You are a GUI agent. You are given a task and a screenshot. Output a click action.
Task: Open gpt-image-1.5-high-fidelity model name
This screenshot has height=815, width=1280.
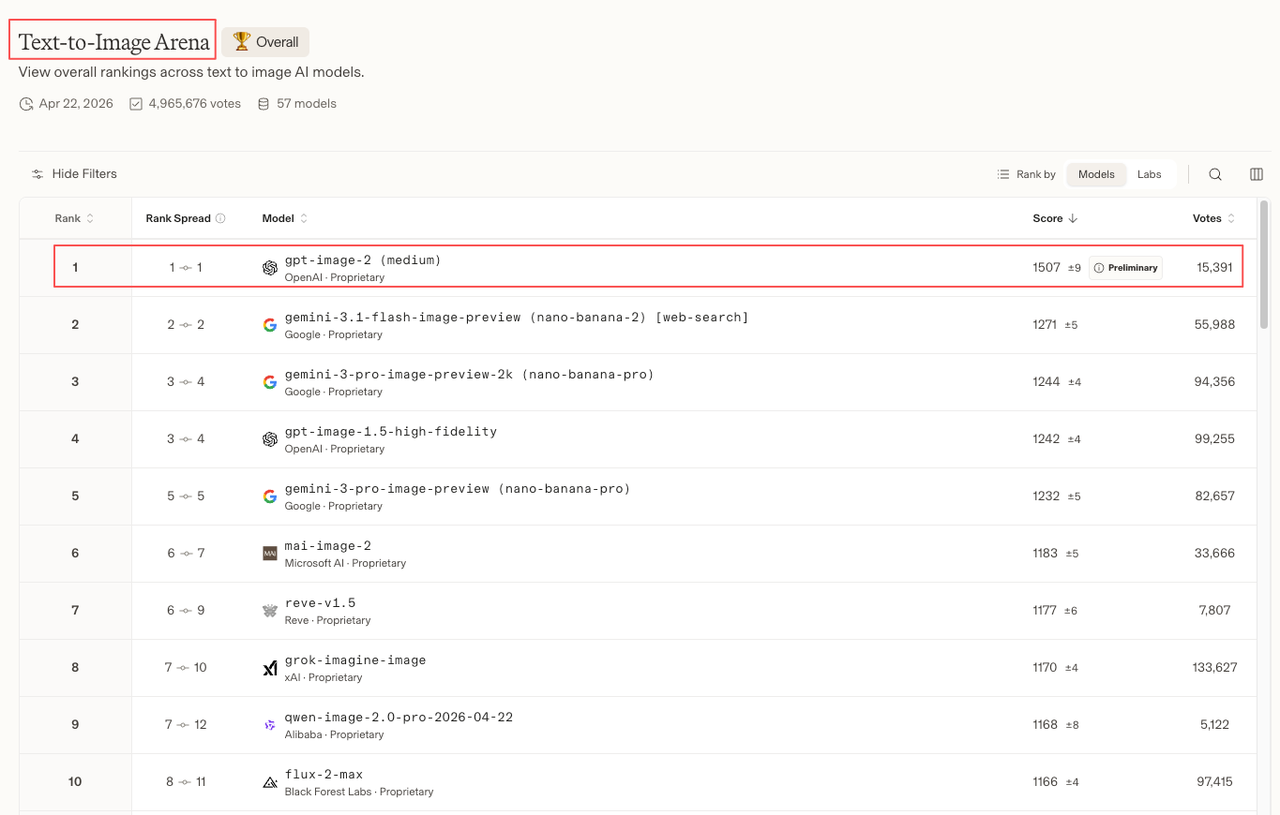(391, 431)
